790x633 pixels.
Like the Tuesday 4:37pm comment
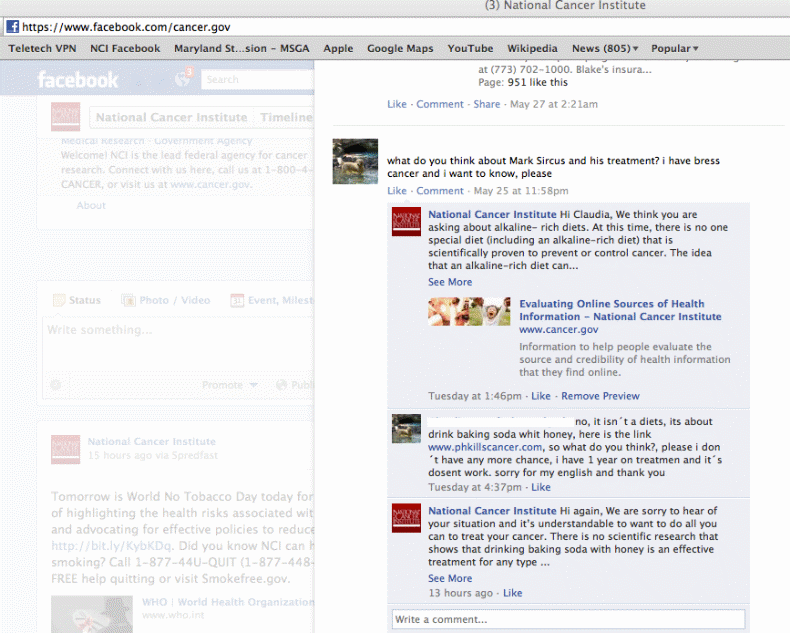point(541,487)
